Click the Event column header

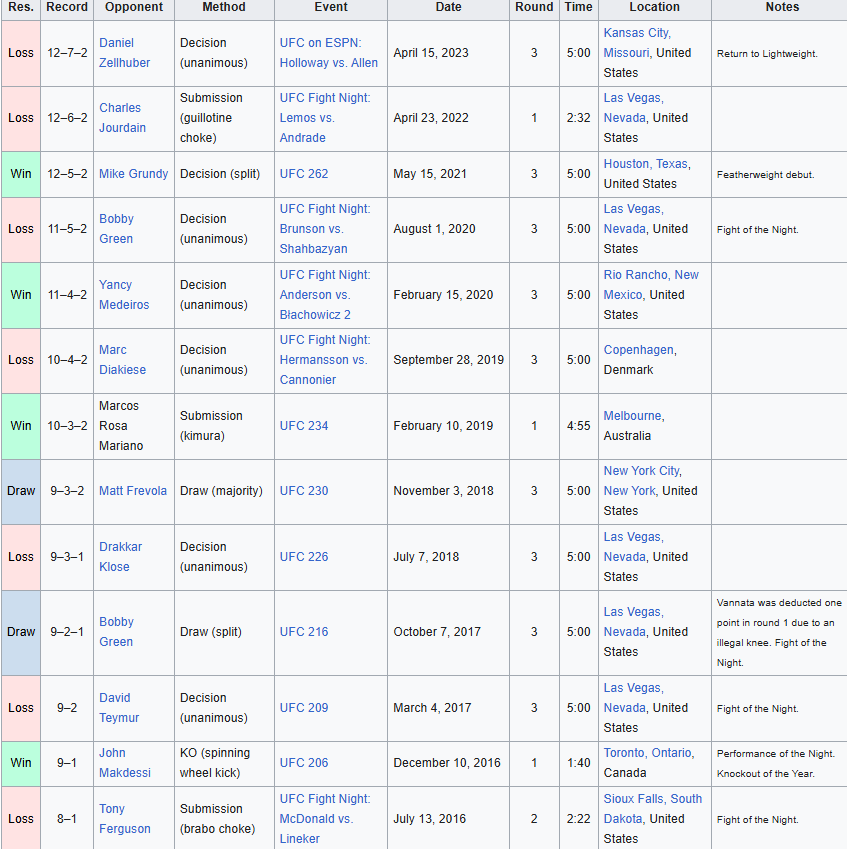tap(331, 7)
